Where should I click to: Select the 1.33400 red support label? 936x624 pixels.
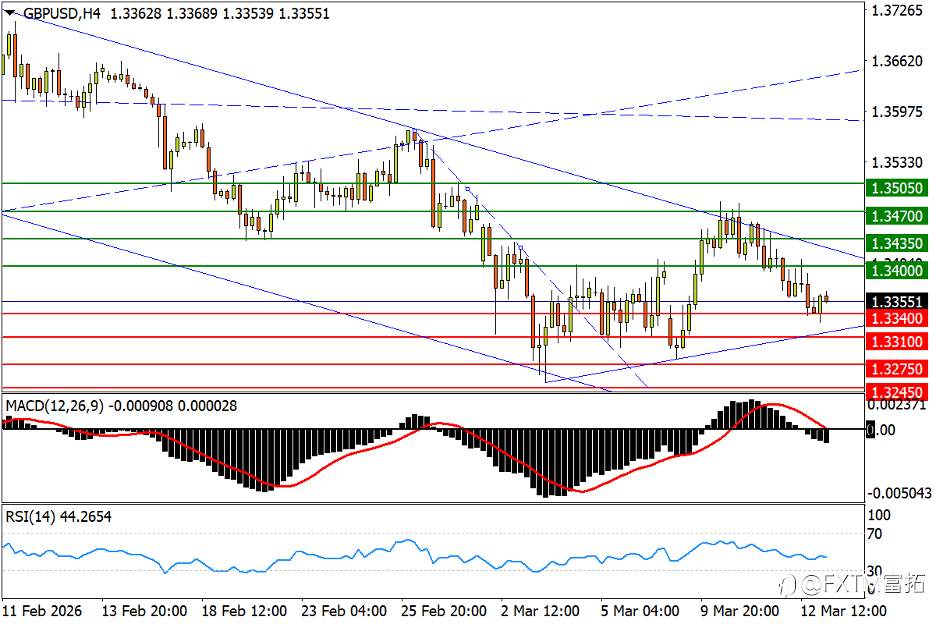coord(897,318)
